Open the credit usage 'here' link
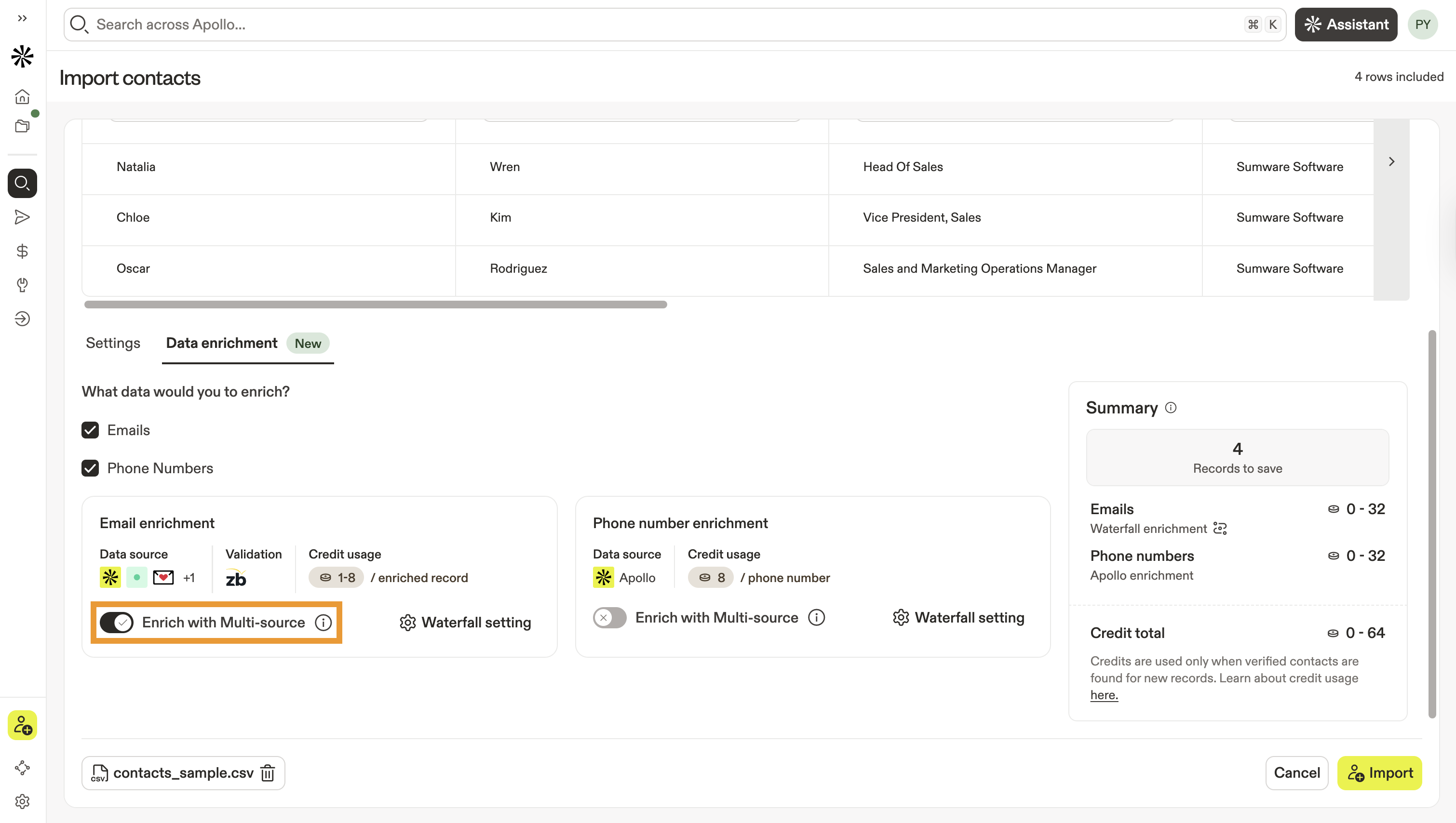 click(1104, 695)
